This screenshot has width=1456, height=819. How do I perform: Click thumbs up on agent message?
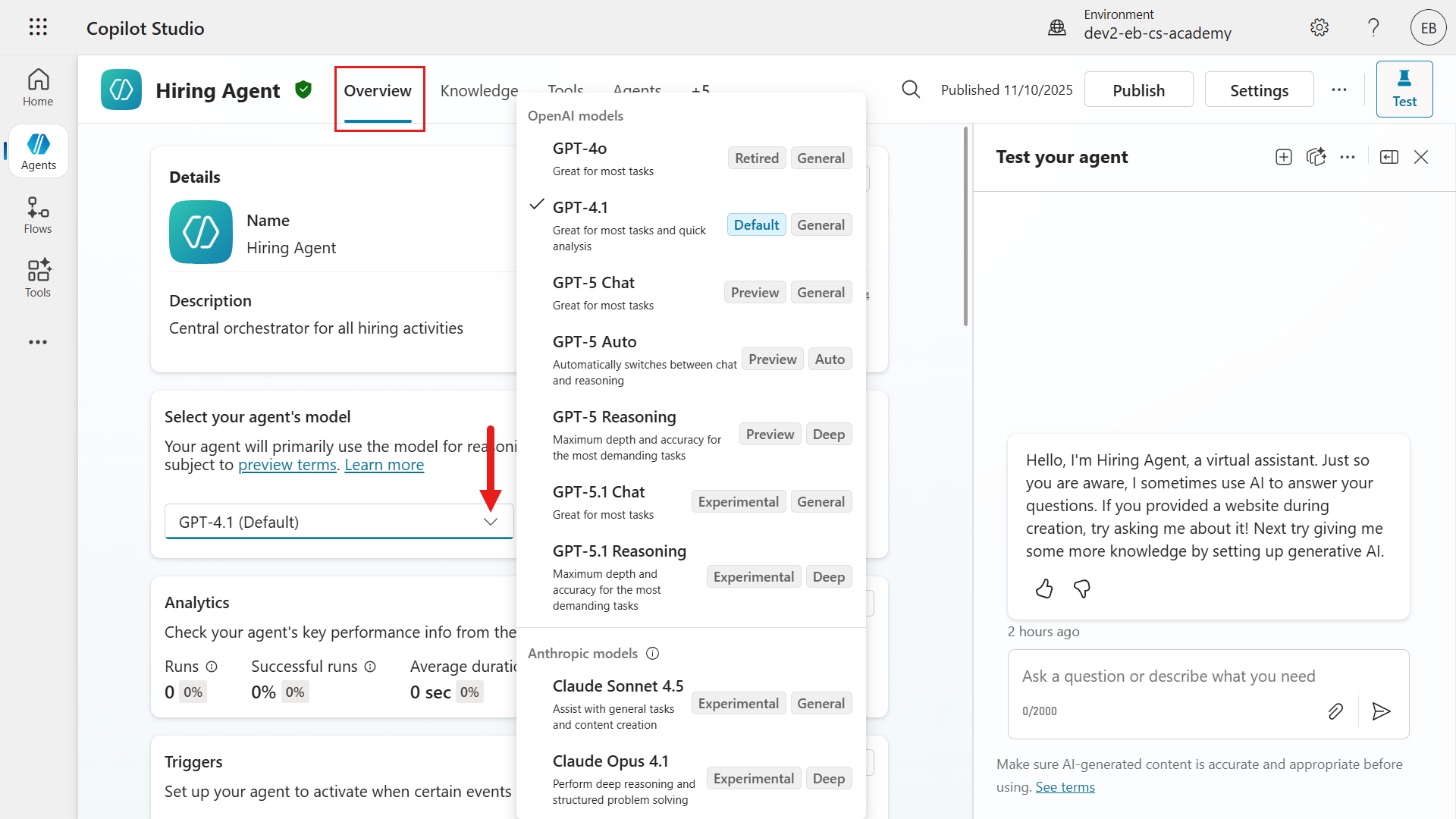1044,588
